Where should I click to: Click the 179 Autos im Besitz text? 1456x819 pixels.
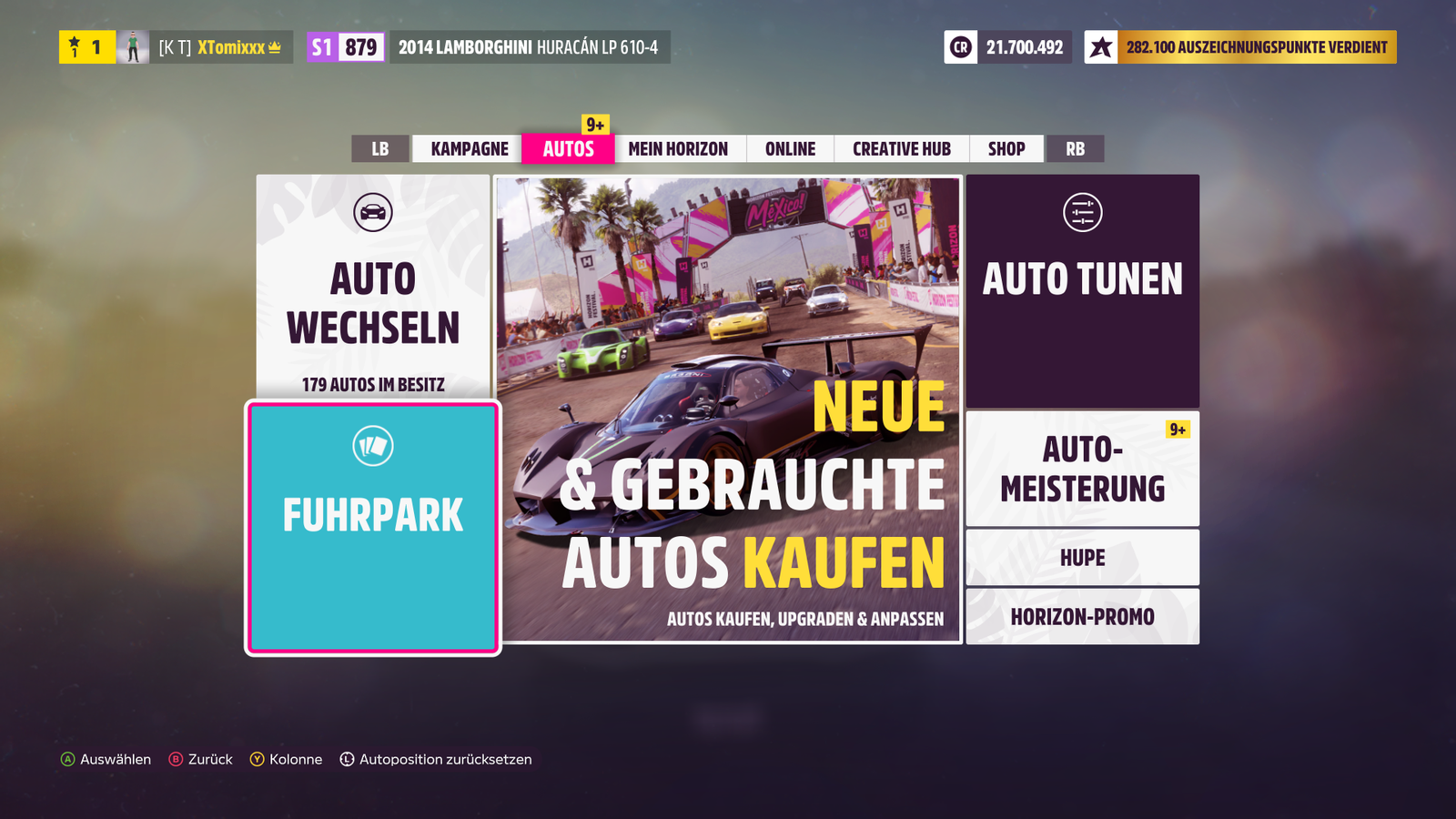pyautogui.click(x=373, y=385)
